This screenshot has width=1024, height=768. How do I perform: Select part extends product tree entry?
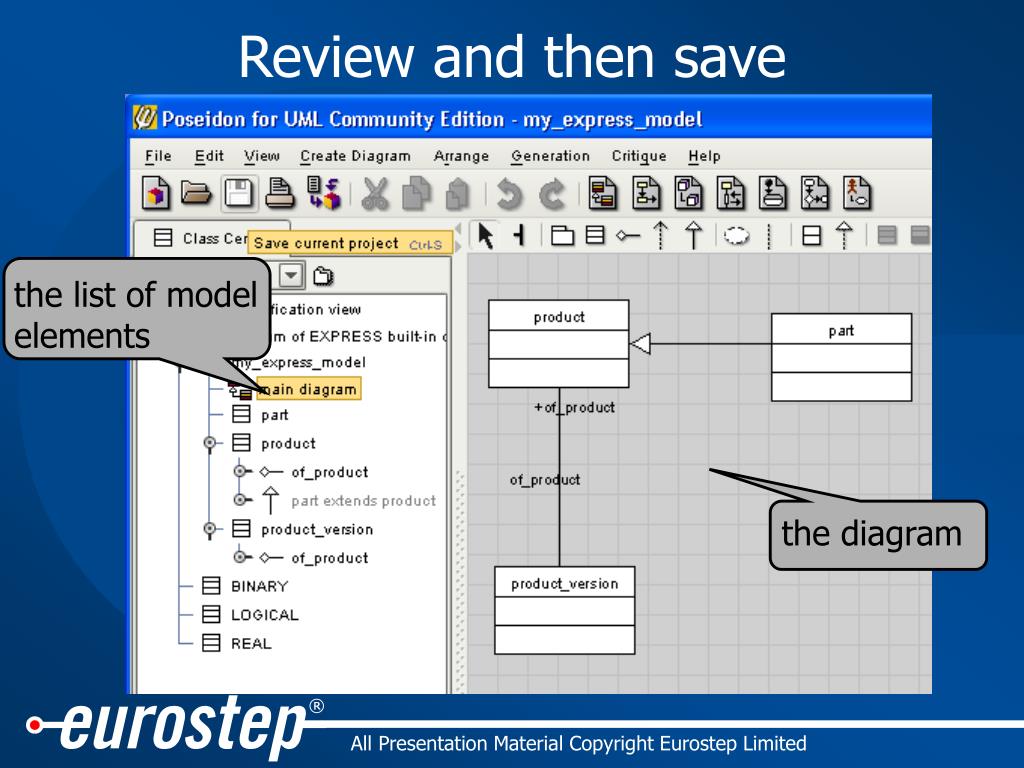tap(363, 500)
